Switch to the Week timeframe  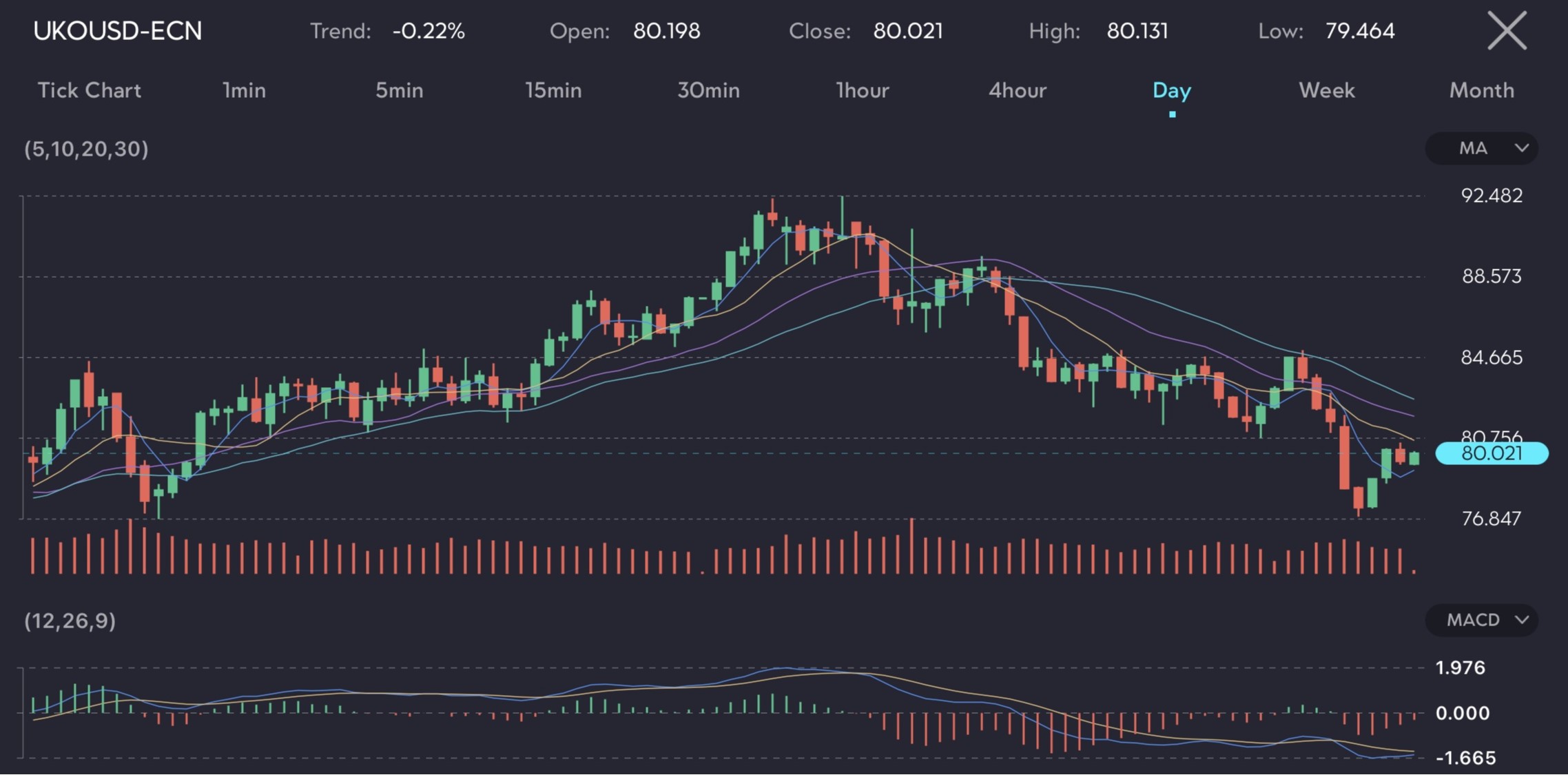tap(1327, 90)
